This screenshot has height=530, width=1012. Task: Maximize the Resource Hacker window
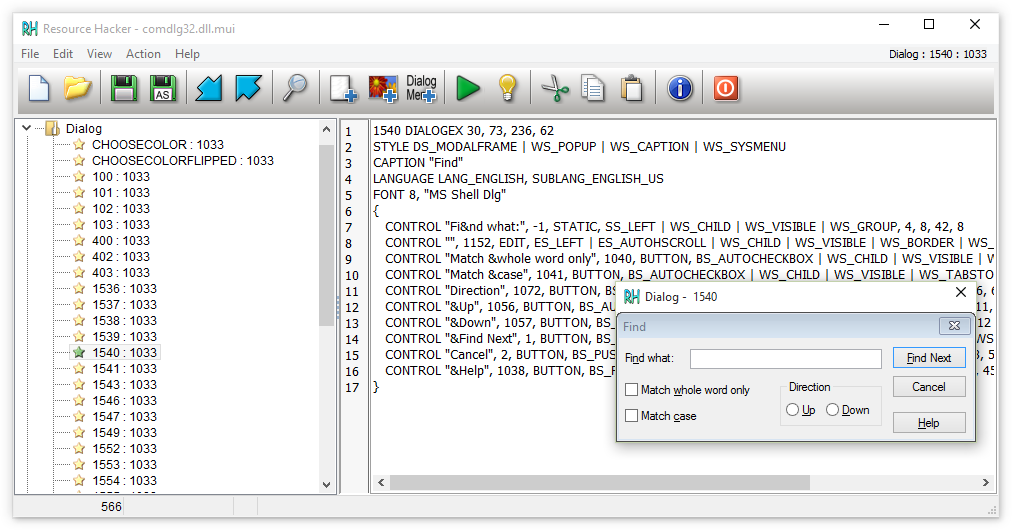(929, 25)
